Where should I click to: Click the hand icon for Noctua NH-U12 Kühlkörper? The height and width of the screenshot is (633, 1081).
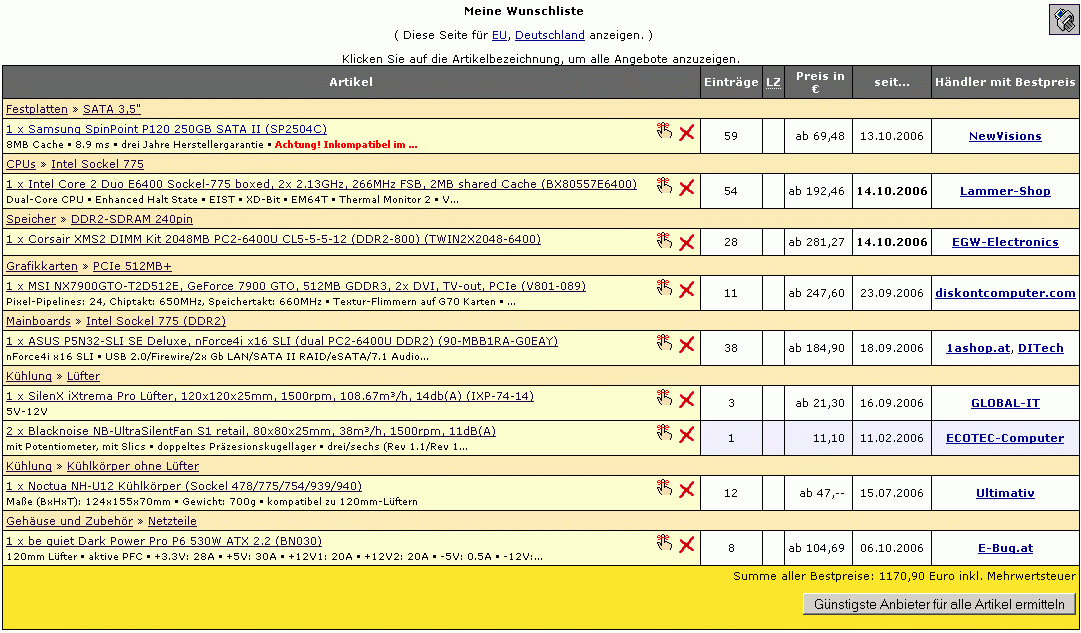tap(664, 488)
